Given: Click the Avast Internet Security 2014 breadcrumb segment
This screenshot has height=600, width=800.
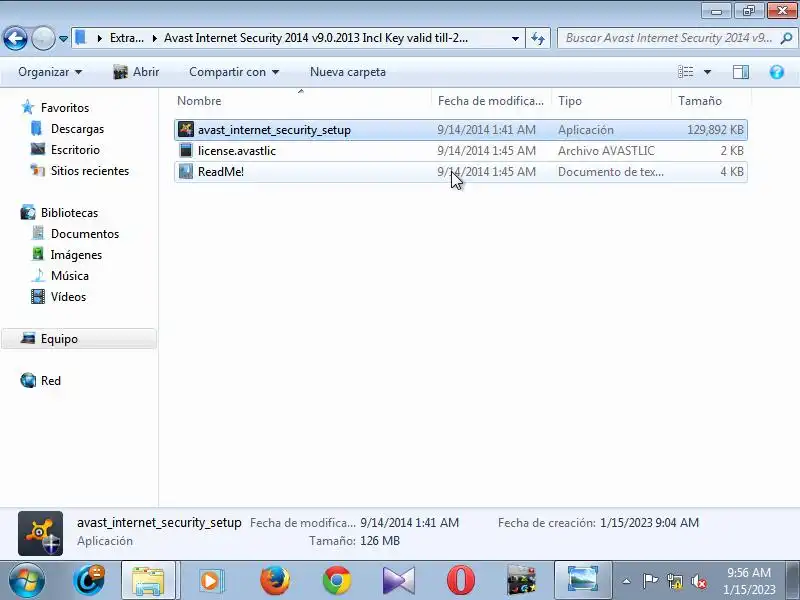Looking at the screenshot, I should click(x=315, y=38).
